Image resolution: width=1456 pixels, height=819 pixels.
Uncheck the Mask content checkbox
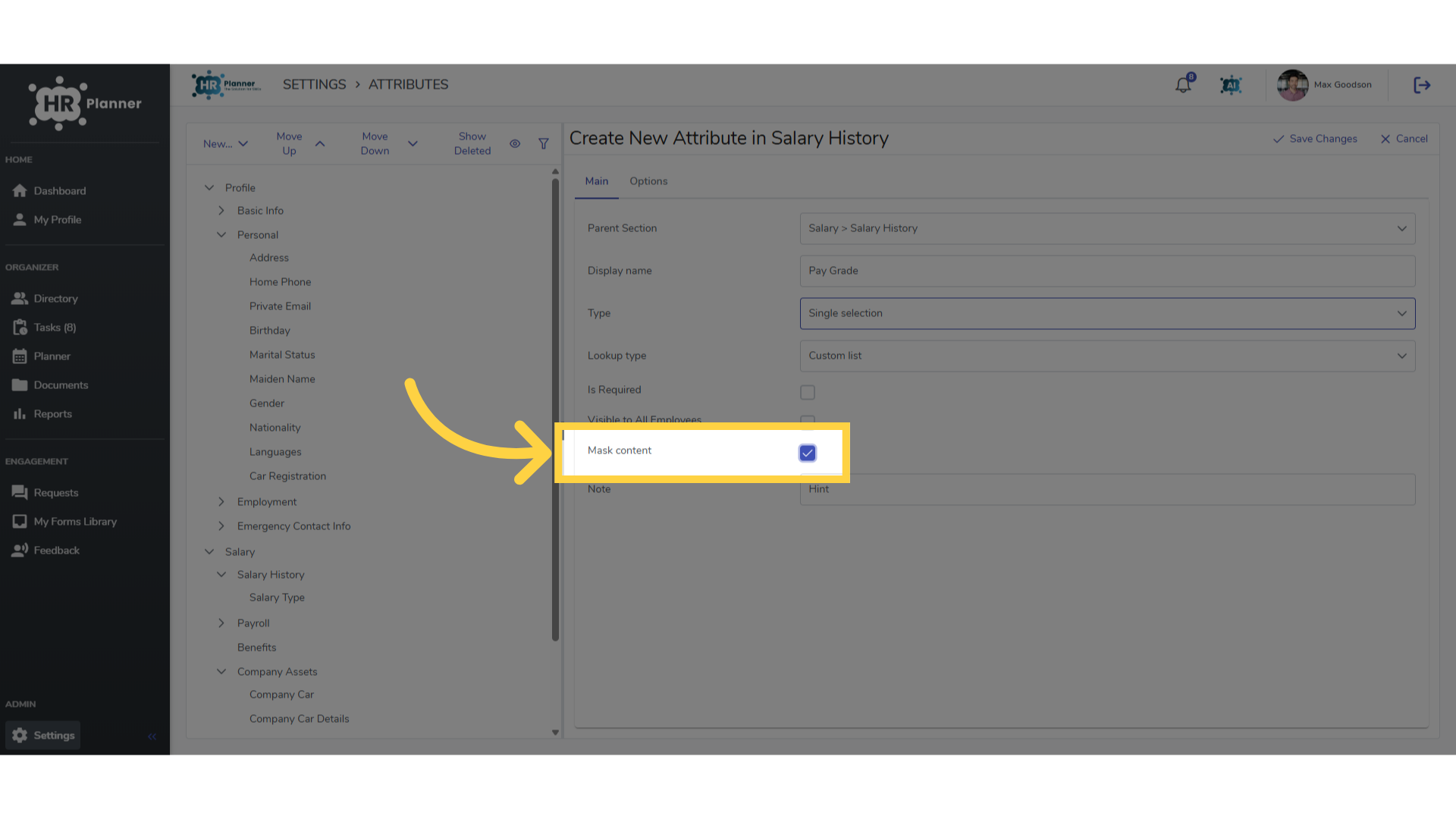click(x=808, y=453)
